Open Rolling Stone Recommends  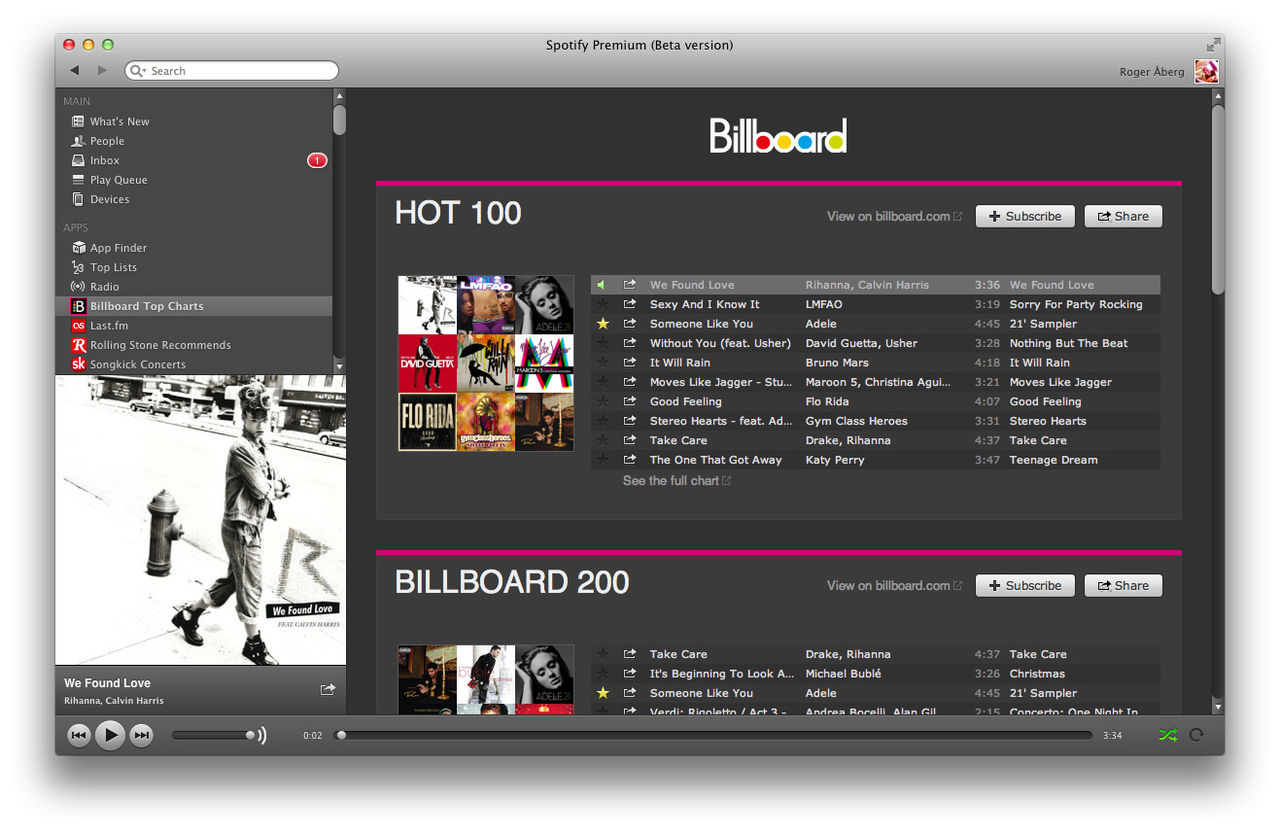pyautogui.click(x=159, y=344)
